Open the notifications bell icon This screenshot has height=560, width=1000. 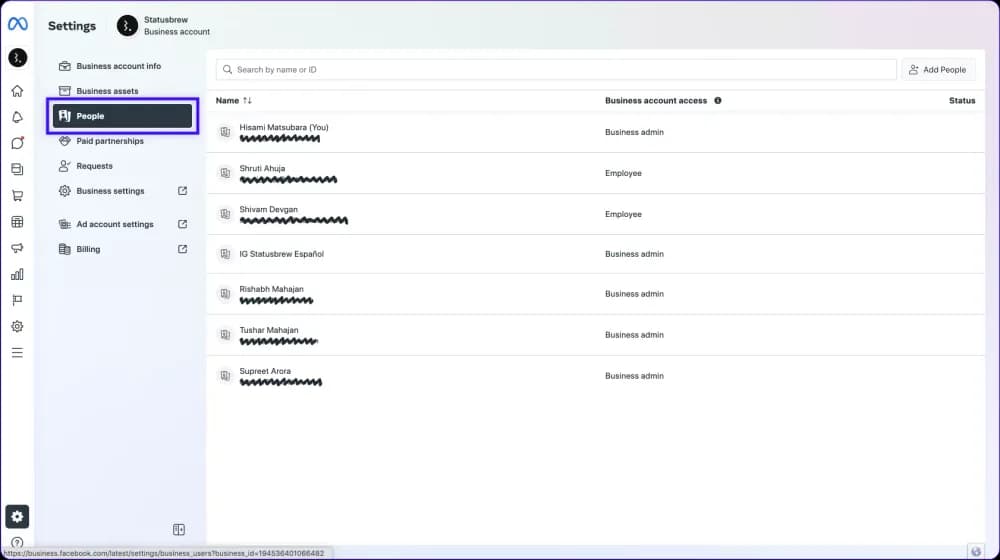coord(17,117)
